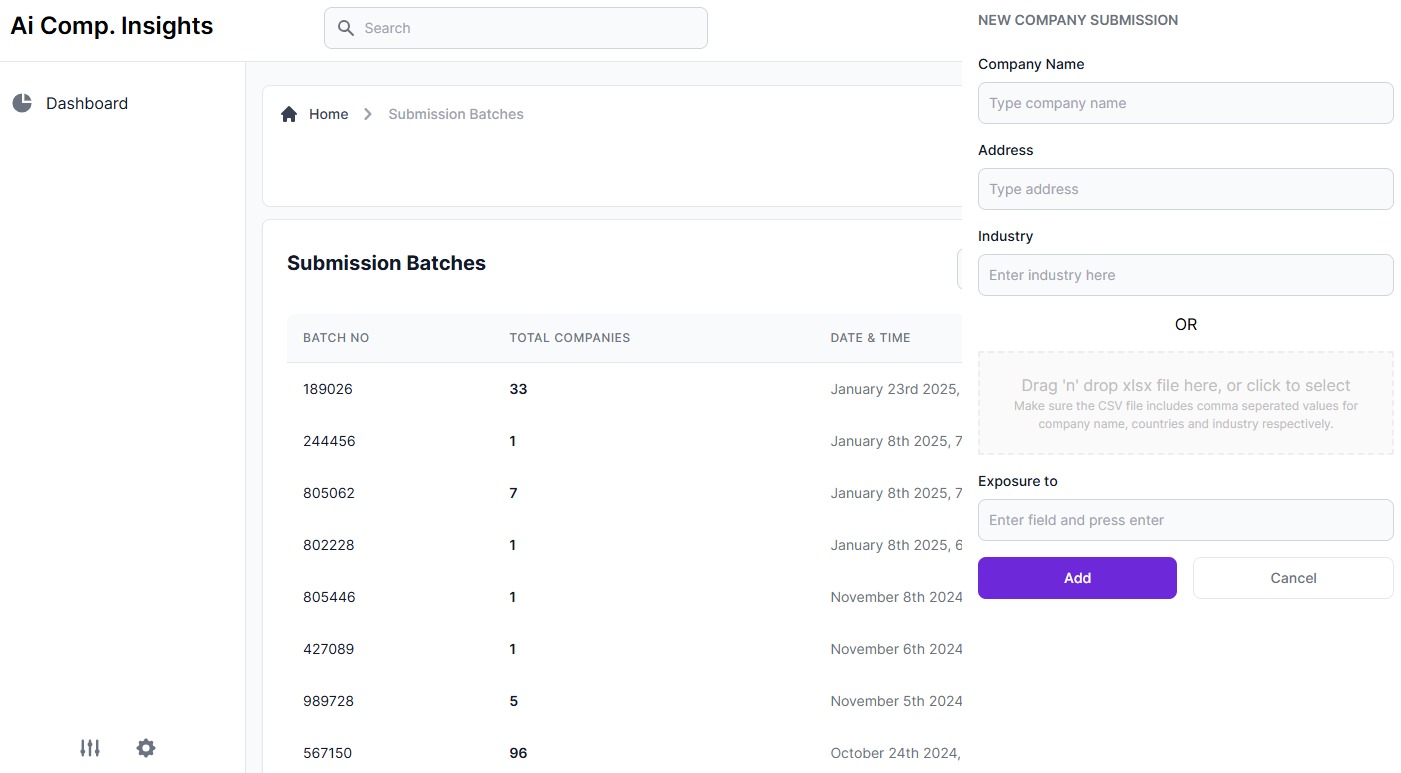Open the settings gear icon
1401x773 pixels.
coord(146,748)
